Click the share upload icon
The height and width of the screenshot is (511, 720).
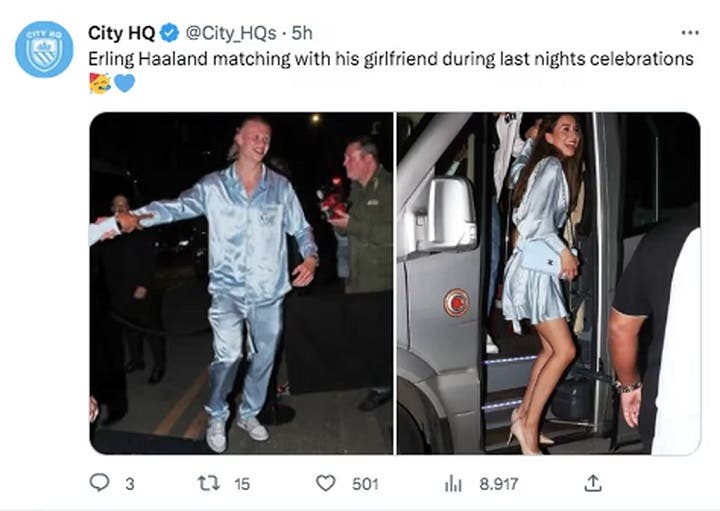(592, 483)
